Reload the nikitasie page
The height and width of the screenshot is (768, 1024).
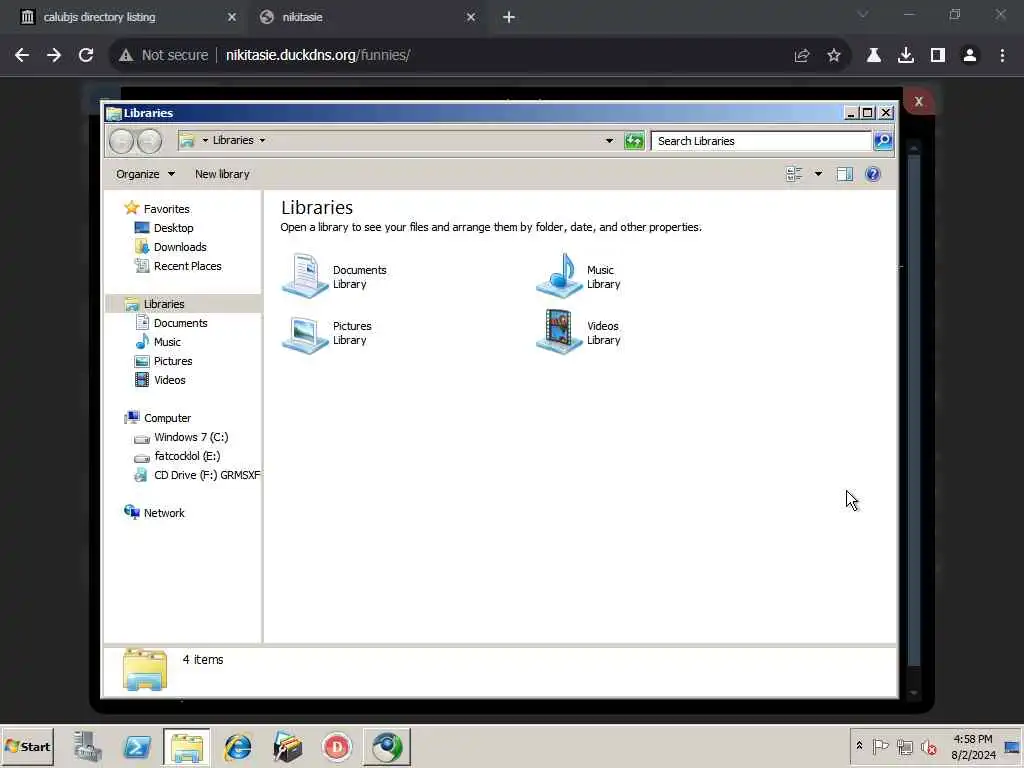tap(86, 56)
